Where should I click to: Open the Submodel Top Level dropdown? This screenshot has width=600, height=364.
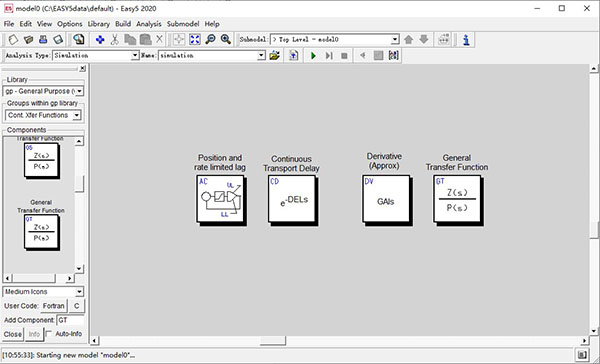tap(395, 39)
